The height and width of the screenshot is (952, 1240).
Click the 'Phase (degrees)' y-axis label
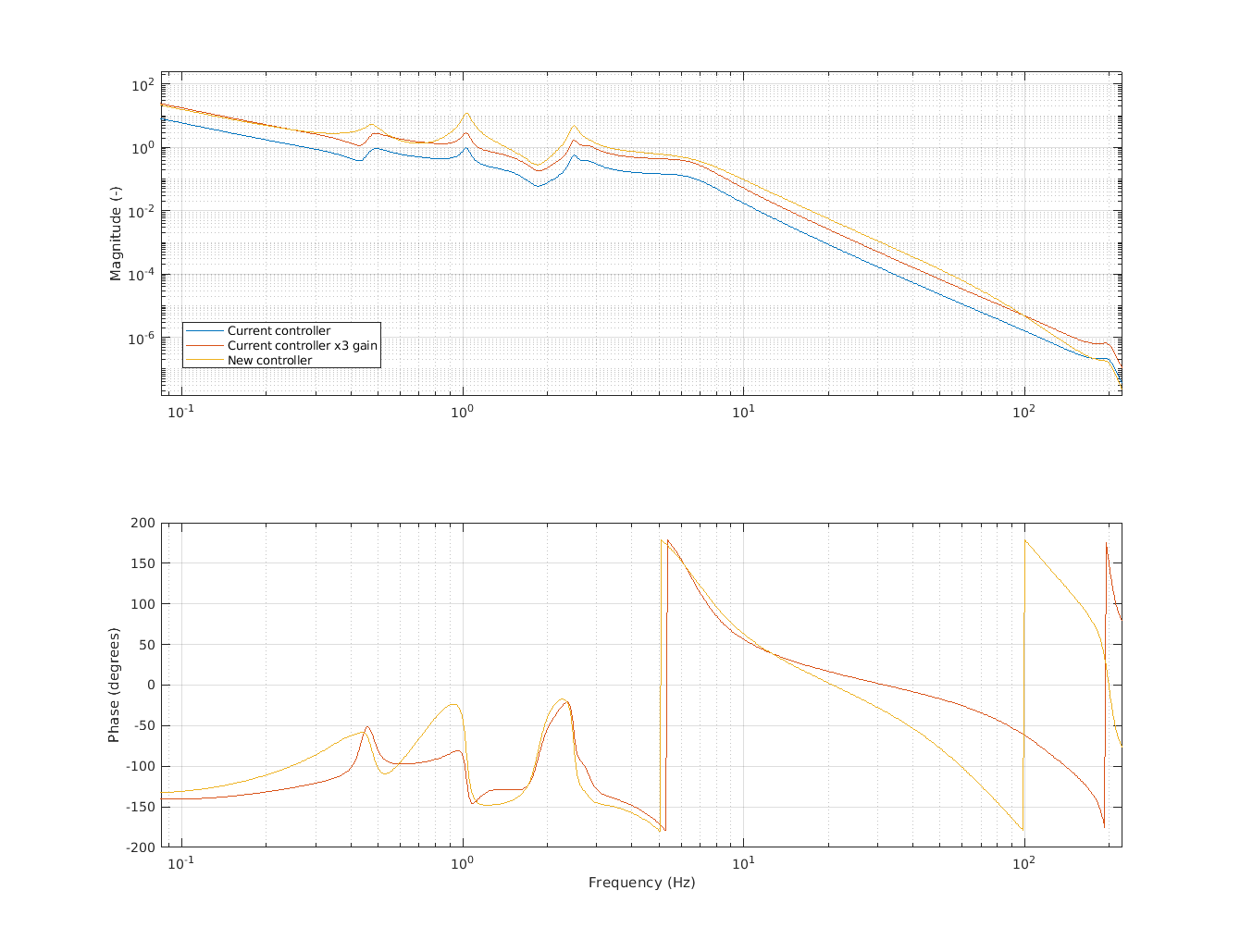(x=114, y=685)
